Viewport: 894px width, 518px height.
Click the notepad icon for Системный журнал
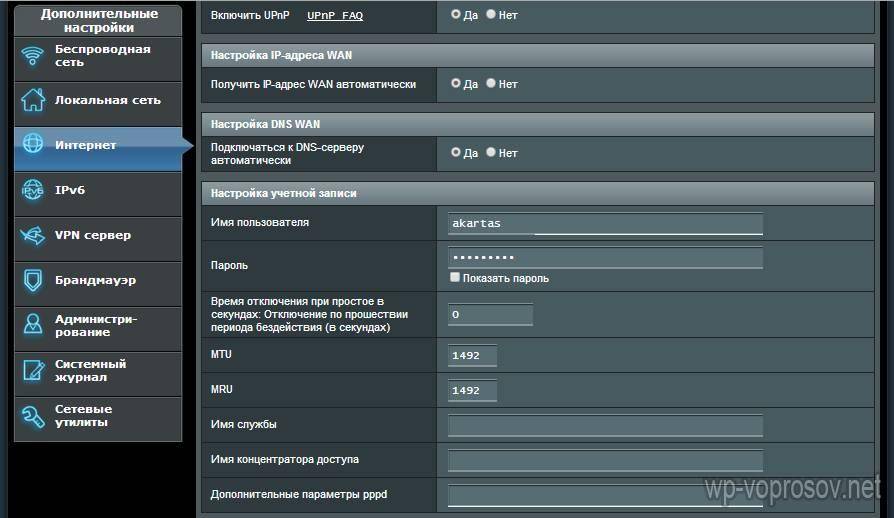coord(33,371)
